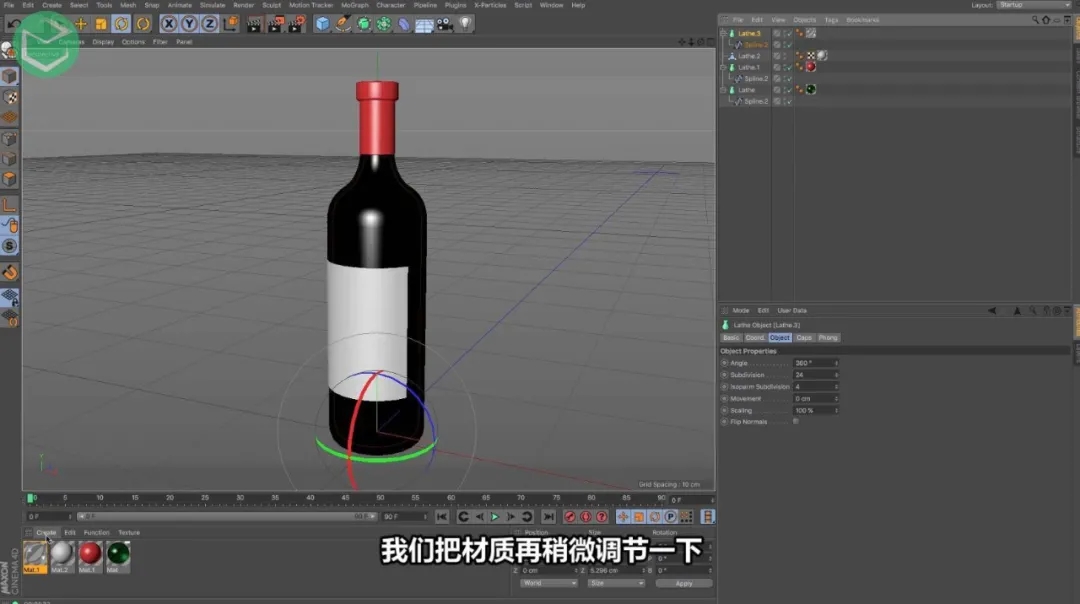Viewport: 1080px width, 604px height.
Task: Select the Cube primitive icon in the toolbar
Action: click(x=320, y=23)
